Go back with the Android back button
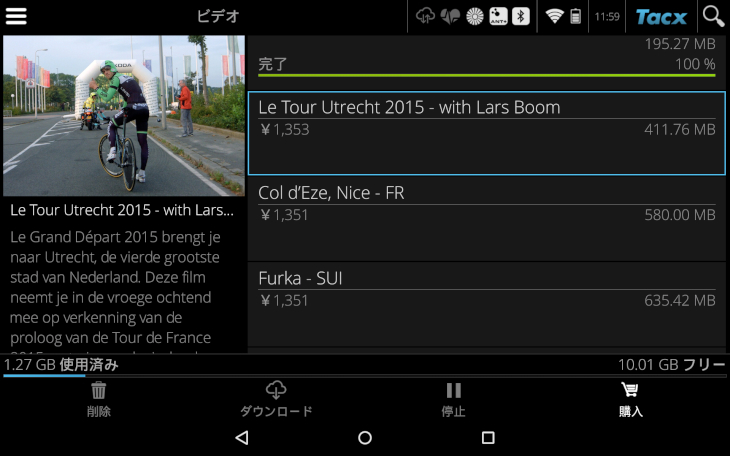 (242, 437)
